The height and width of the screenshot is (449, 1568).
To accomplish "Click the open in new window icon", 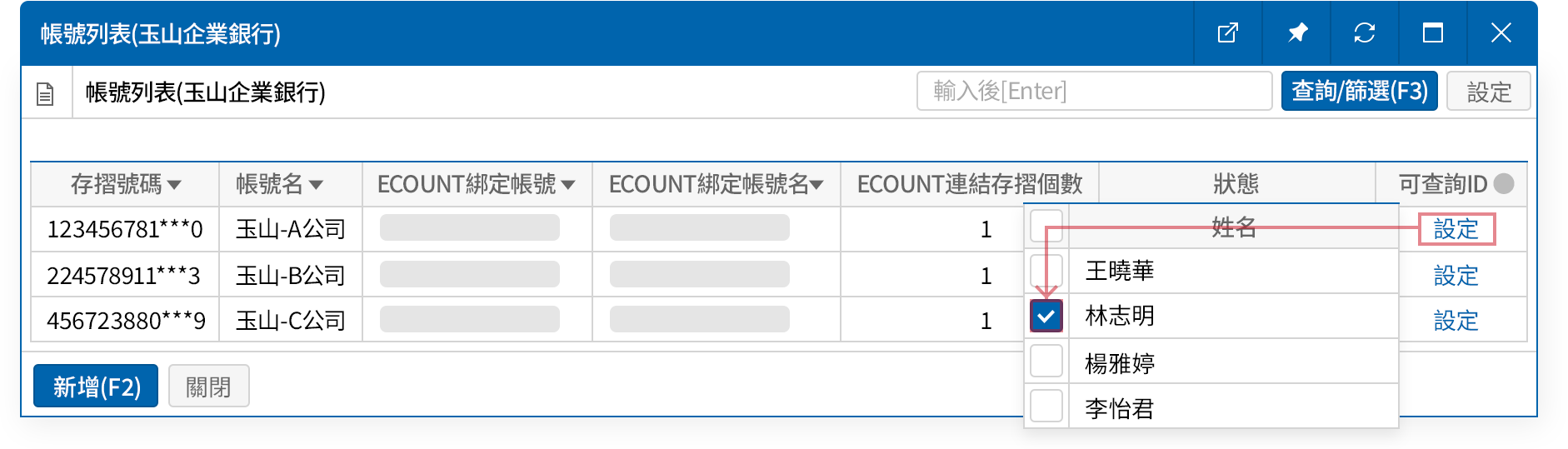I will [1227, 33].
